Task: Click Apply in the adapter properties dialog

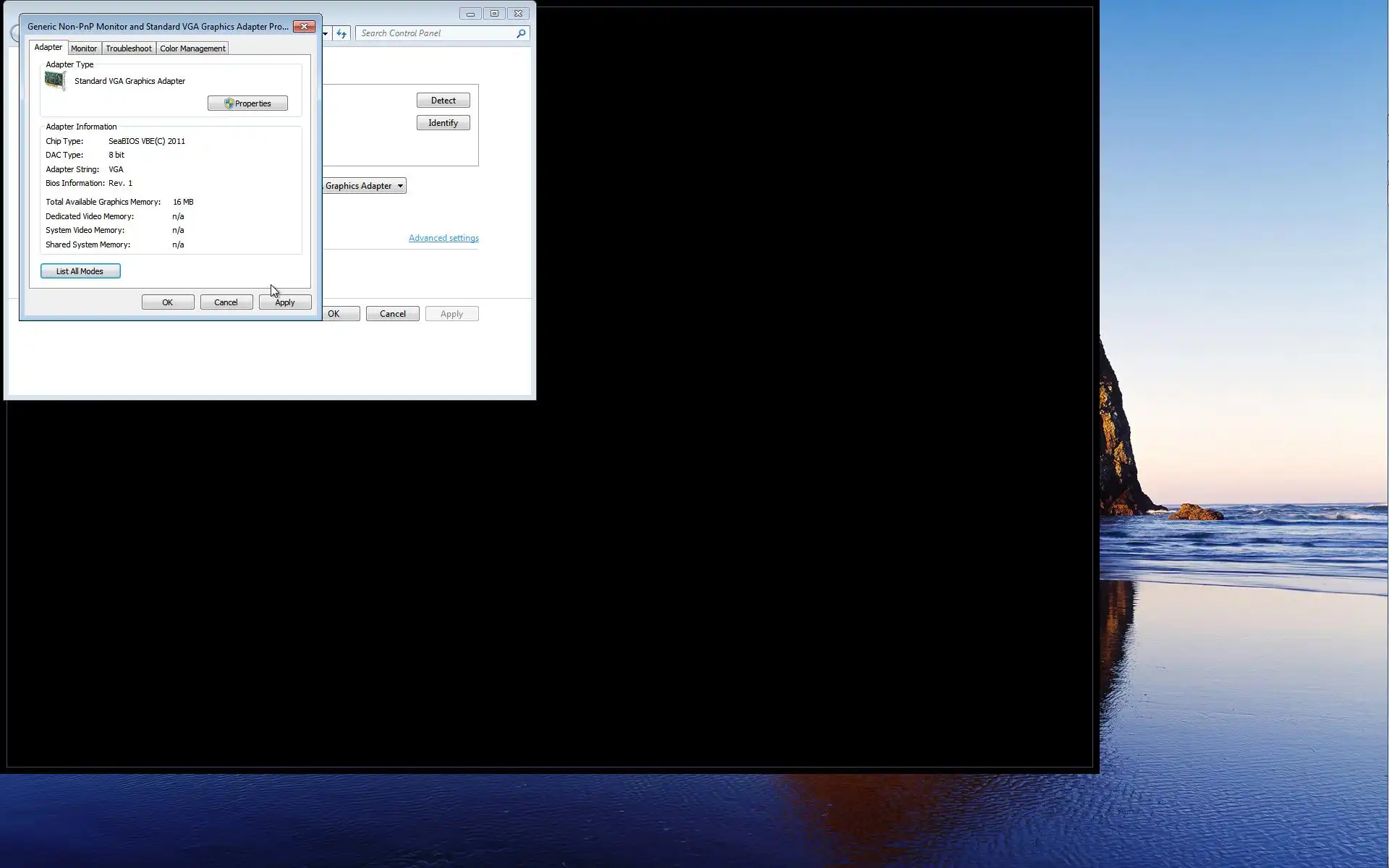Action: 285,302
